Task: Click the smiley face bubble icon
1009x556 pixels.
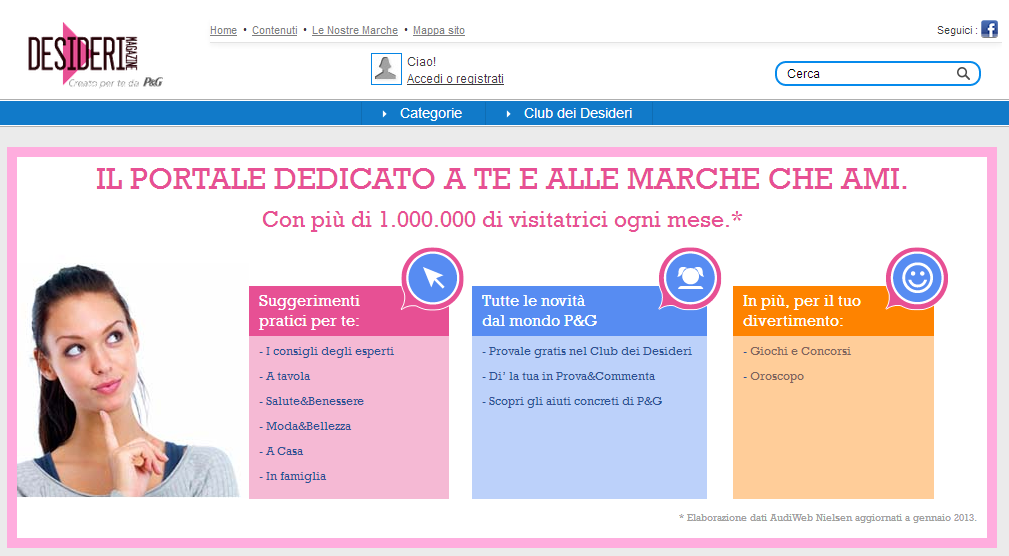Action: [917, 278]
